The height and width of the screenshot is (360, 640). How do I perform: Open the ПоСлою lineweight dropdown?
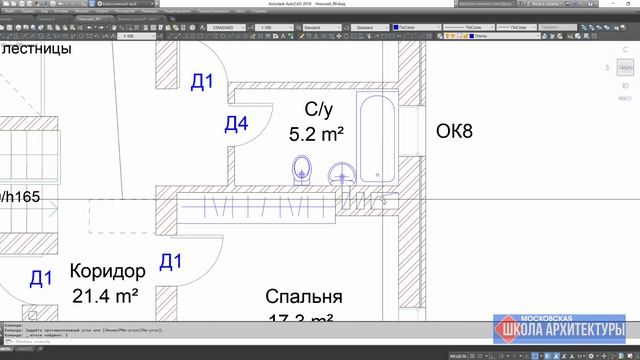coord(517,27)
